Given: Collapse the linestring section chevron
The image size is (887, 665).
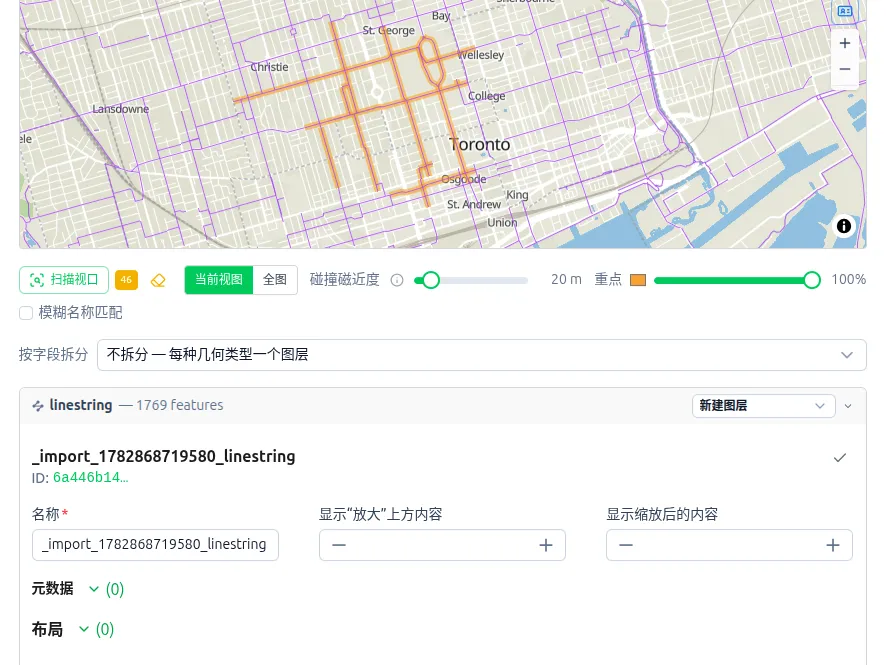Looking at the screenshot, I should click(848, 406).
